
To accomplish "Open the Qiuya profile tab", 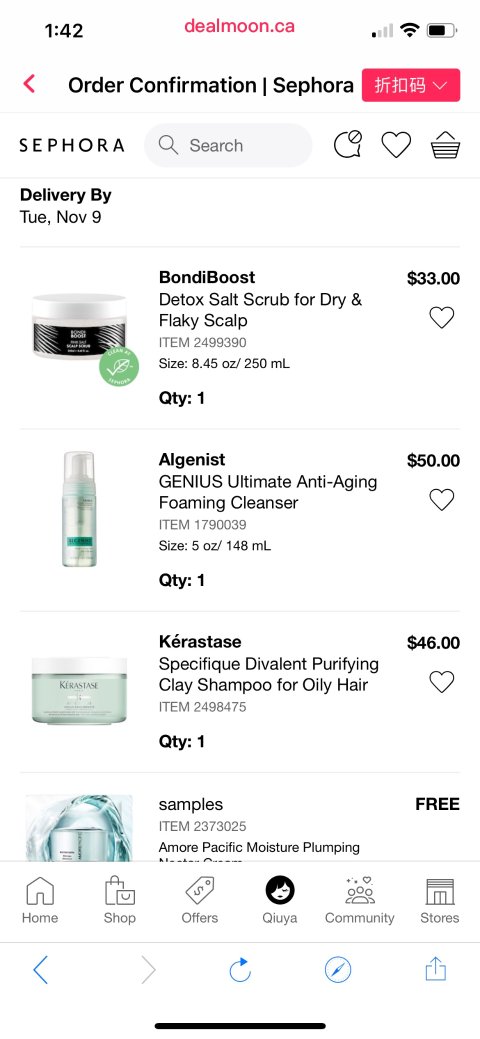I will pyautogui.click(x=280, y=900).
